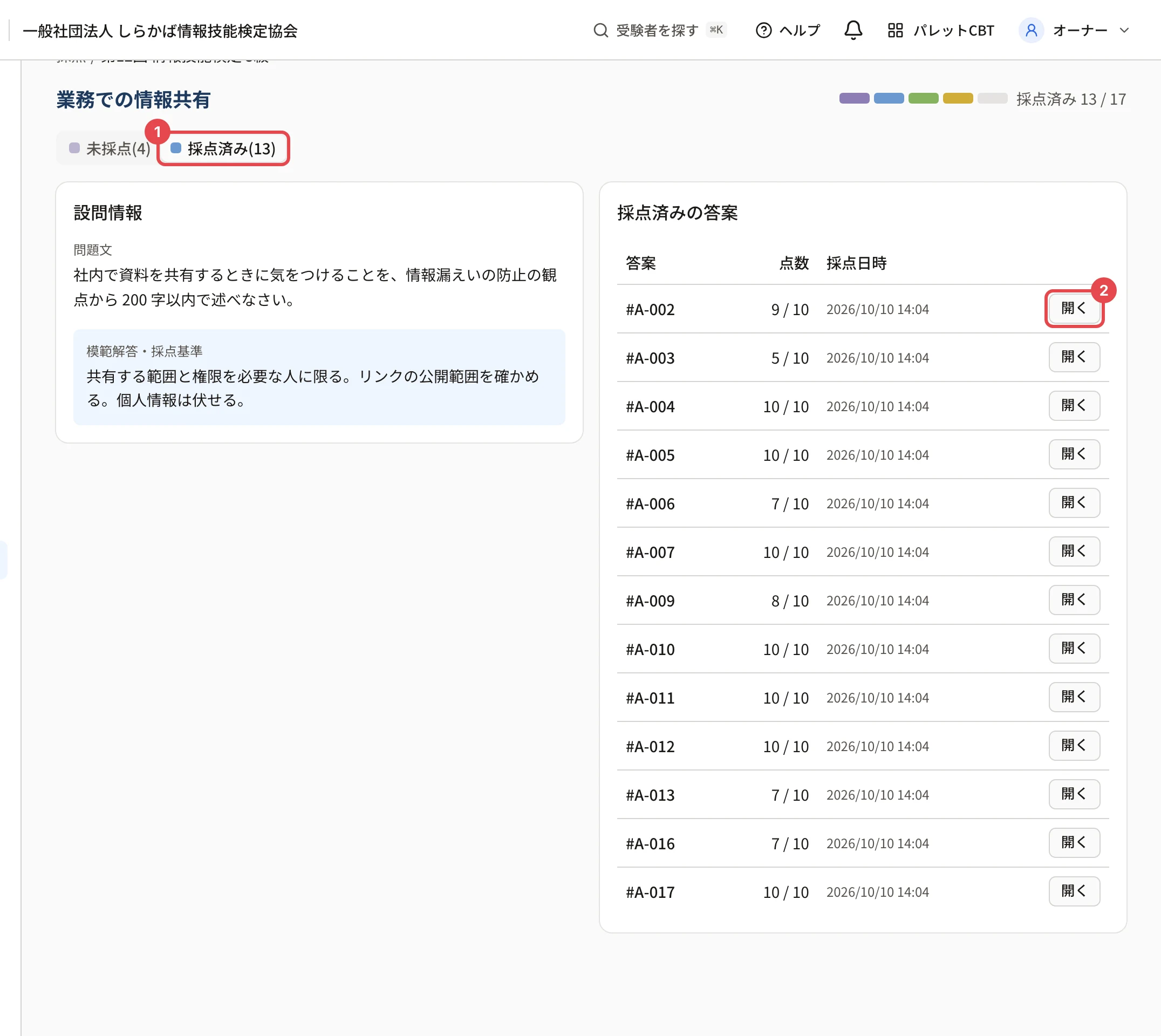Click the gray progress segment

point(993,99)
